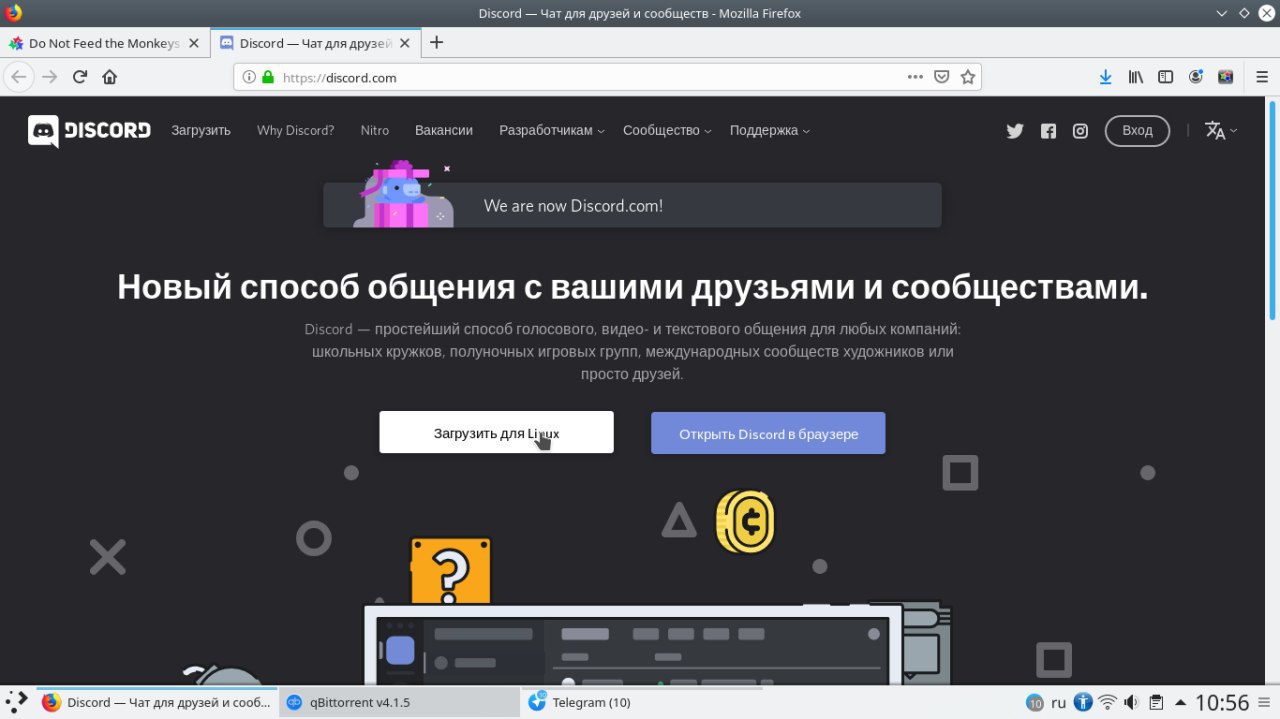Open the Firefox library icon
The width and height of the screenshot is (1280, 719).
[x=1136, y=77]
